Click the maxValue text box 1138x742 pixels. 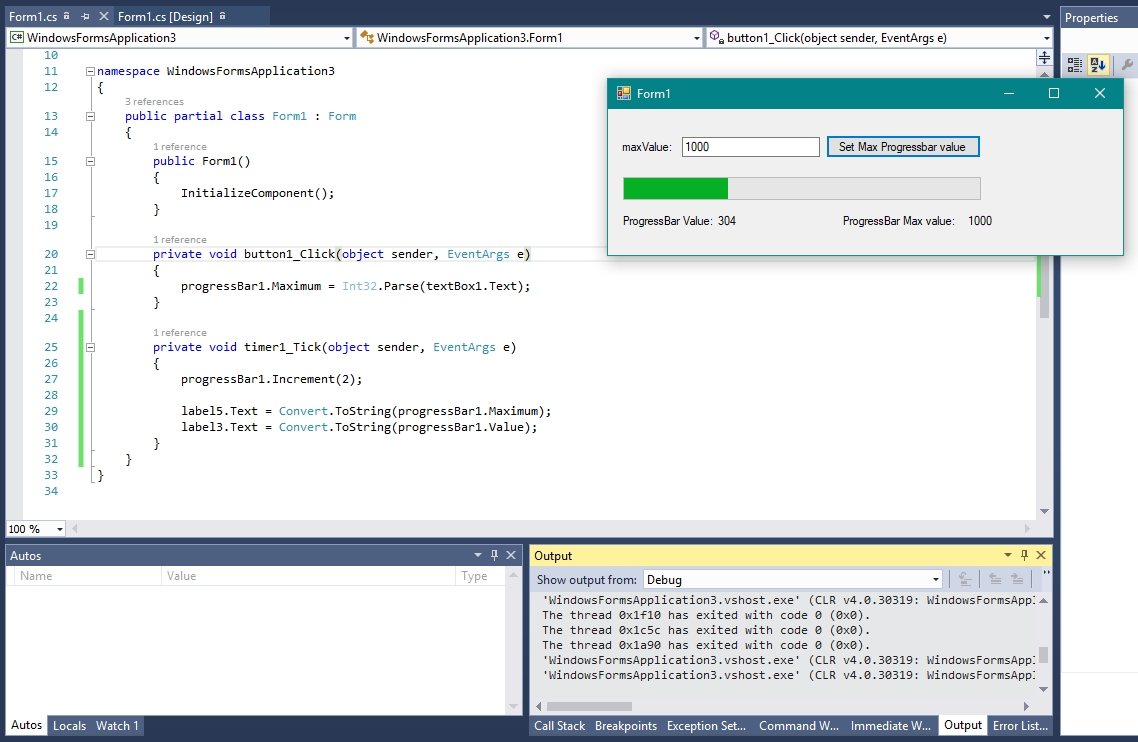[750, 147]
